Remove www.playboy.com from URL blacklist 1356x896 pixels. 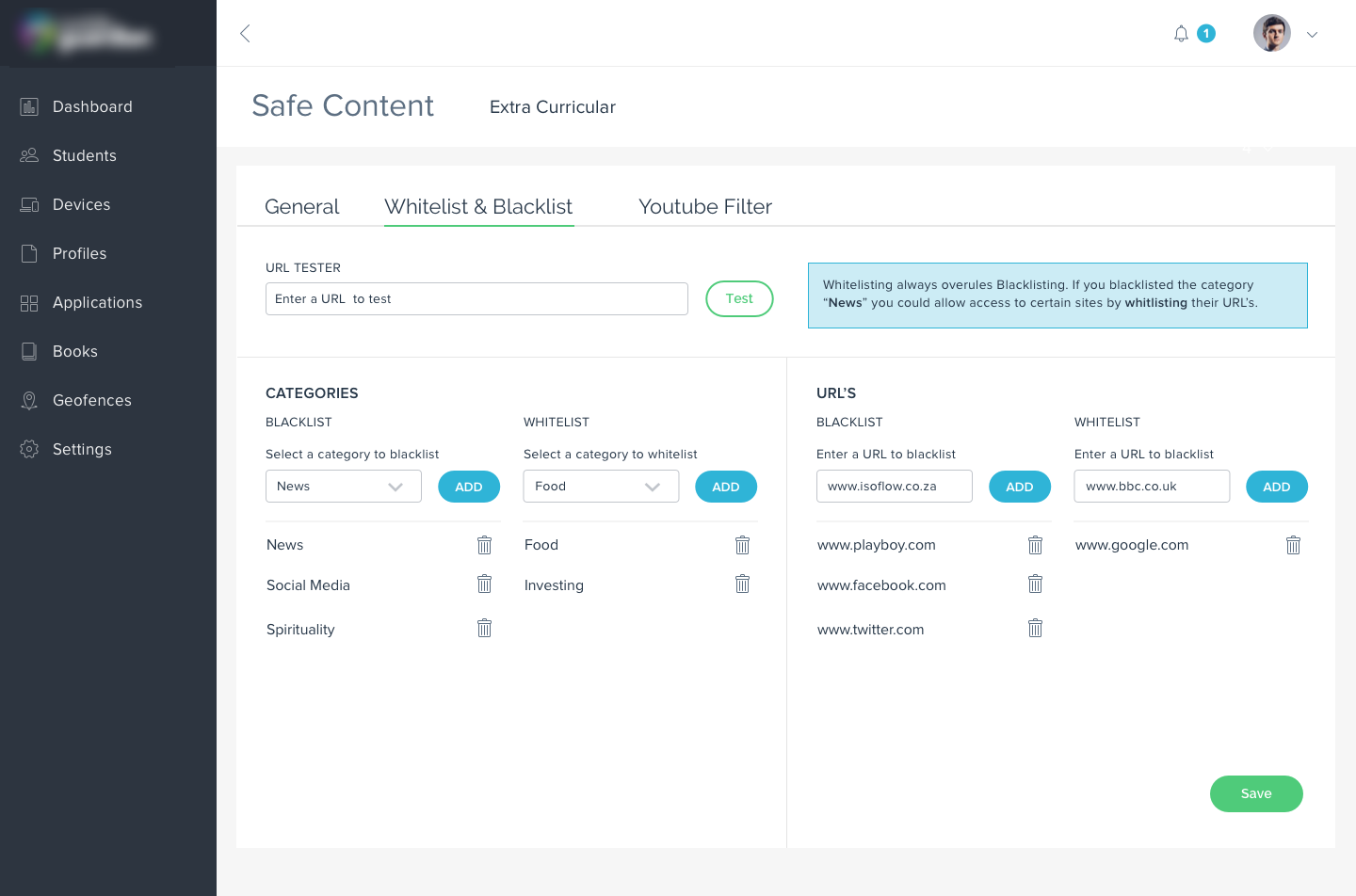[1035, 545]
